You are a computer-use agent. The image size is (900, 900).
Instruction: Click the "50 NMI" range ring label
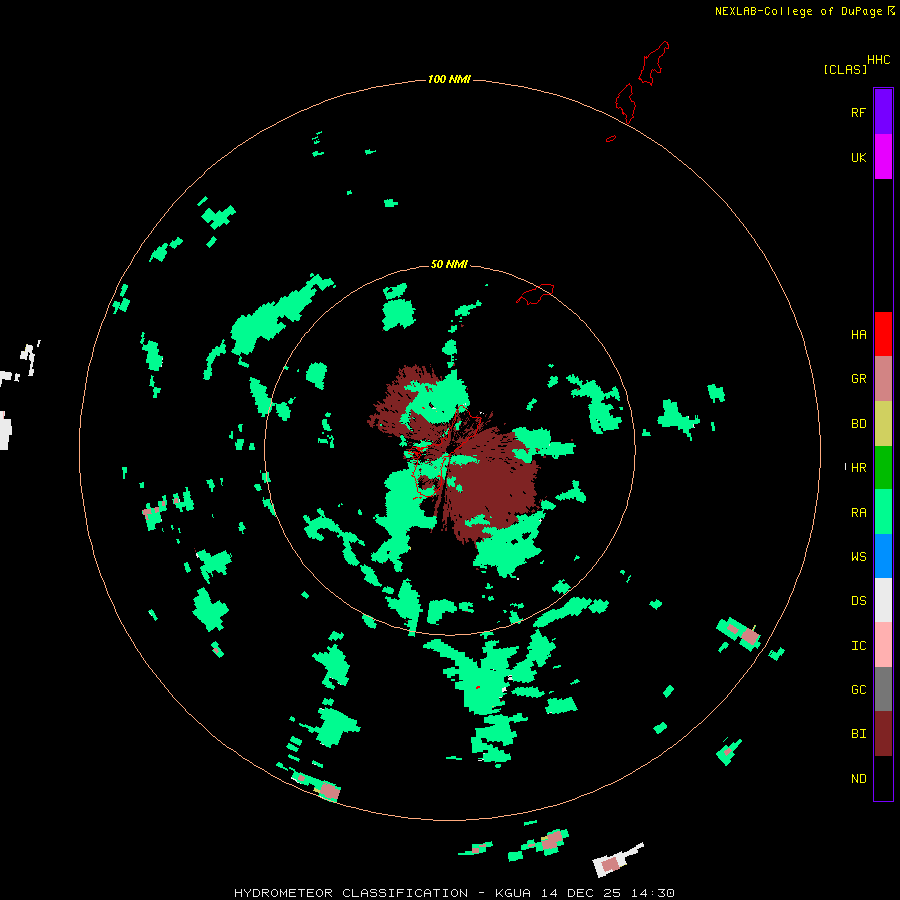click(449, 264)
